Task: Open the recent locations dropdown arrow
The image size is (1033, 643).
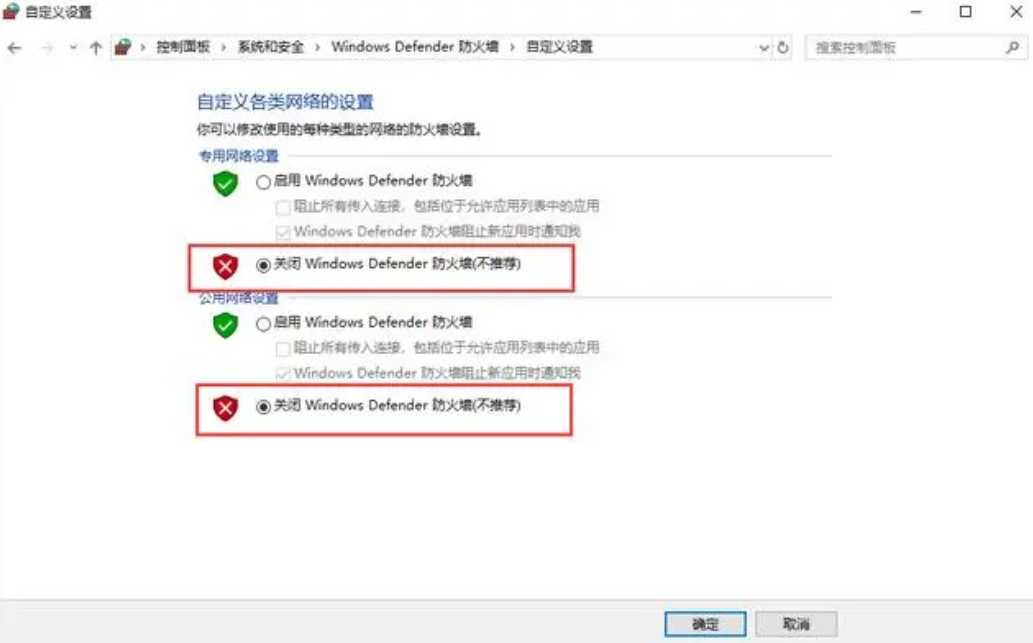Action: point(73,47)
